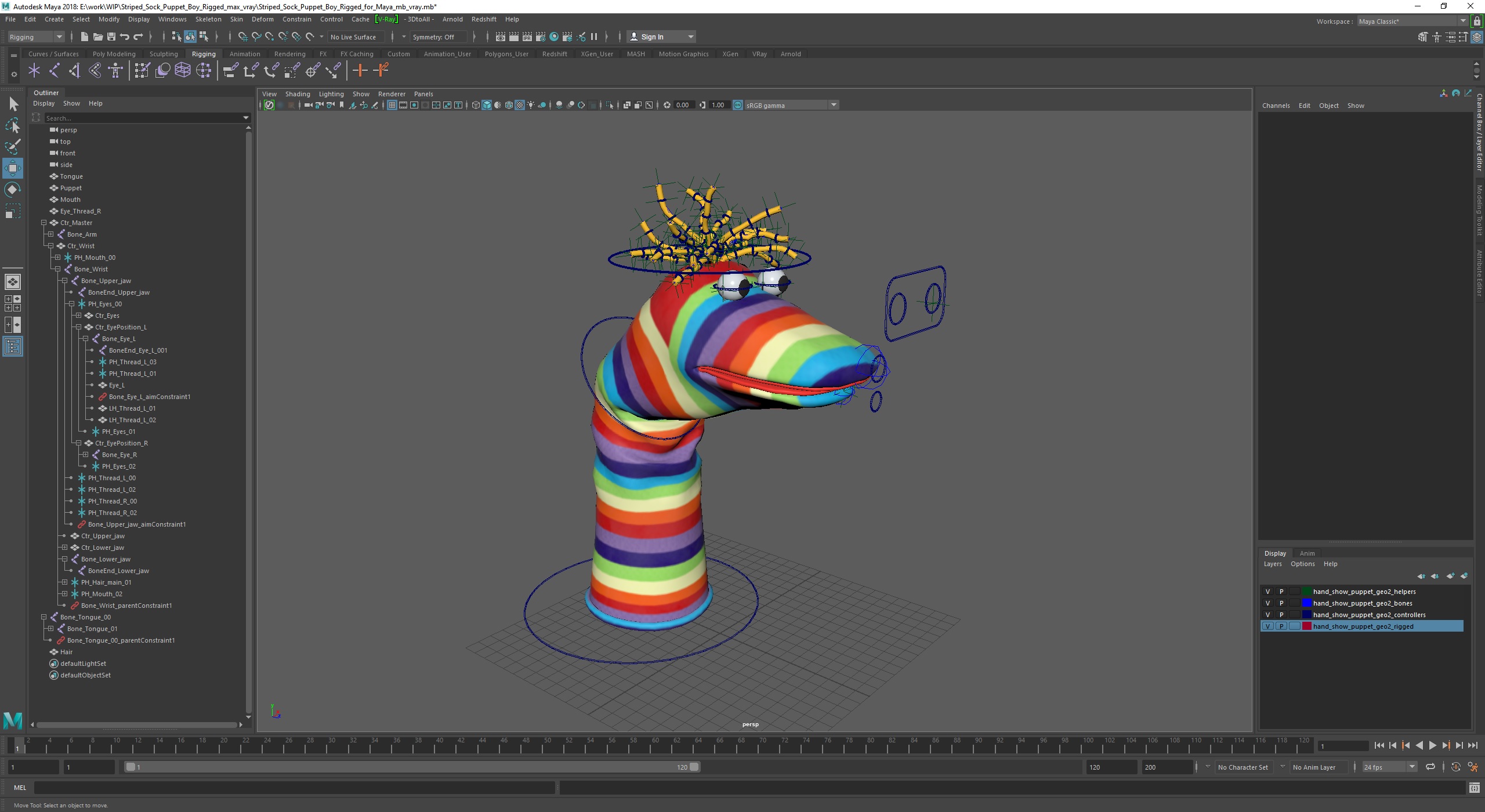
Task: Click color swatch of hand_show_puppet_geo2_rigged layer
Action: (x=1307, y=626)
